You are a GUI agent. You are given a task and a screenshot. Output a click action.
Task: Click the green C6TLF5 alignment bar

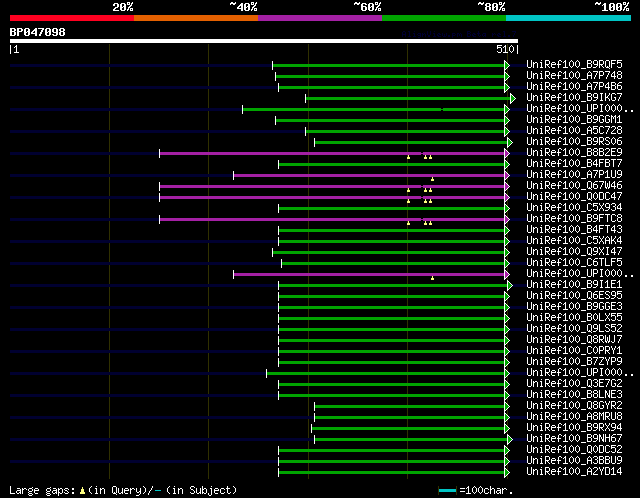[x=393, y=264]
